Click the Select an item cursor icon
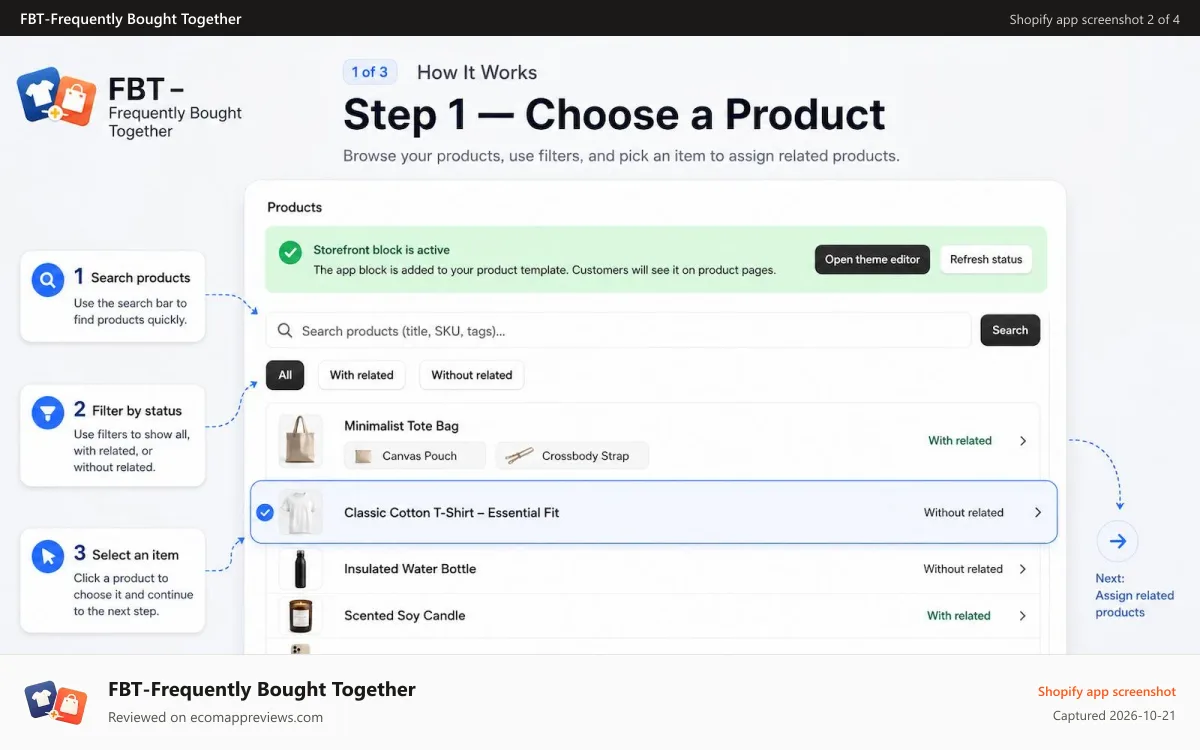Viewport: 1200px width, 750px height. 47,557
